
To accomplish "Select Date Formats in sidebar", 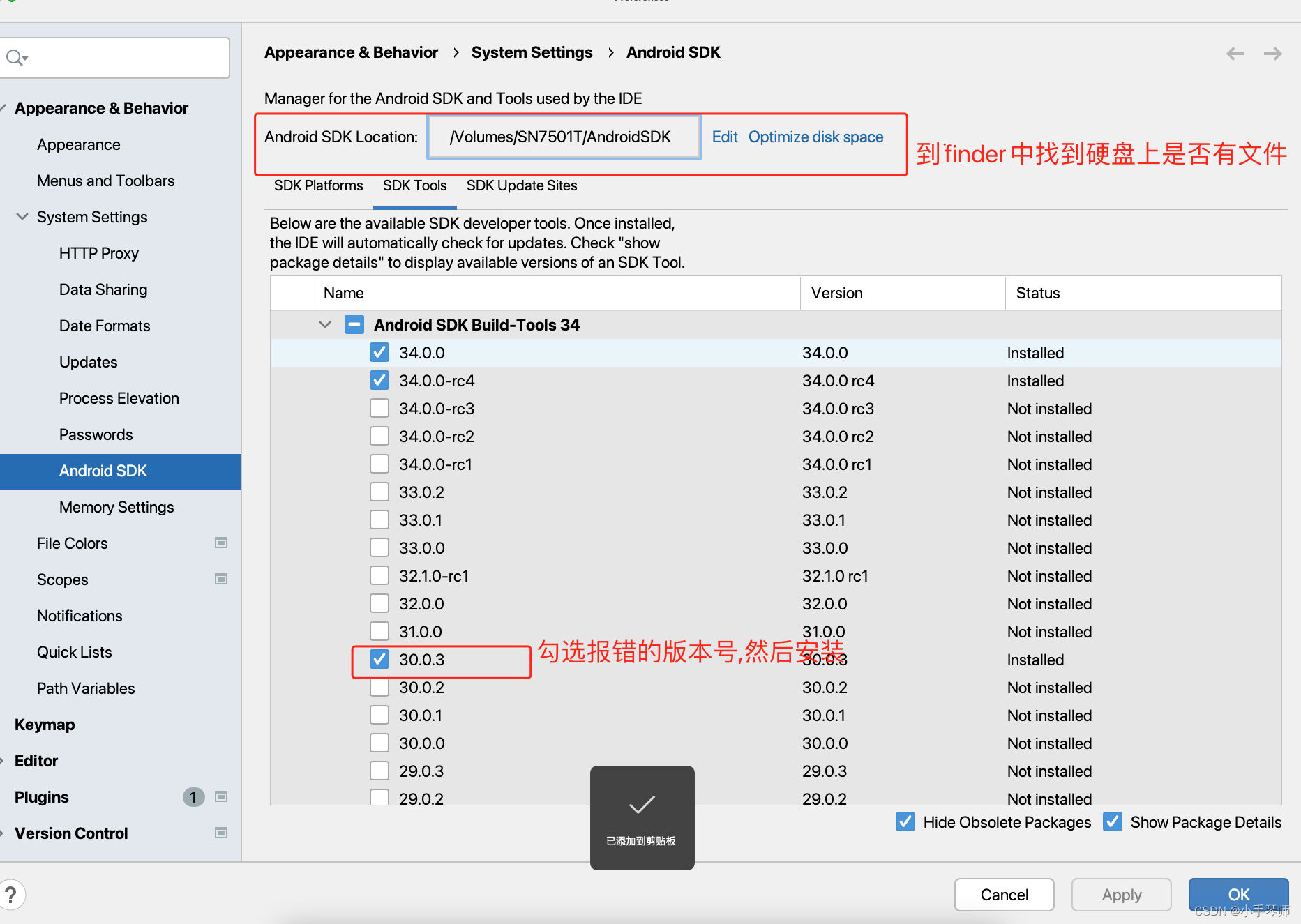I will 105,326.
